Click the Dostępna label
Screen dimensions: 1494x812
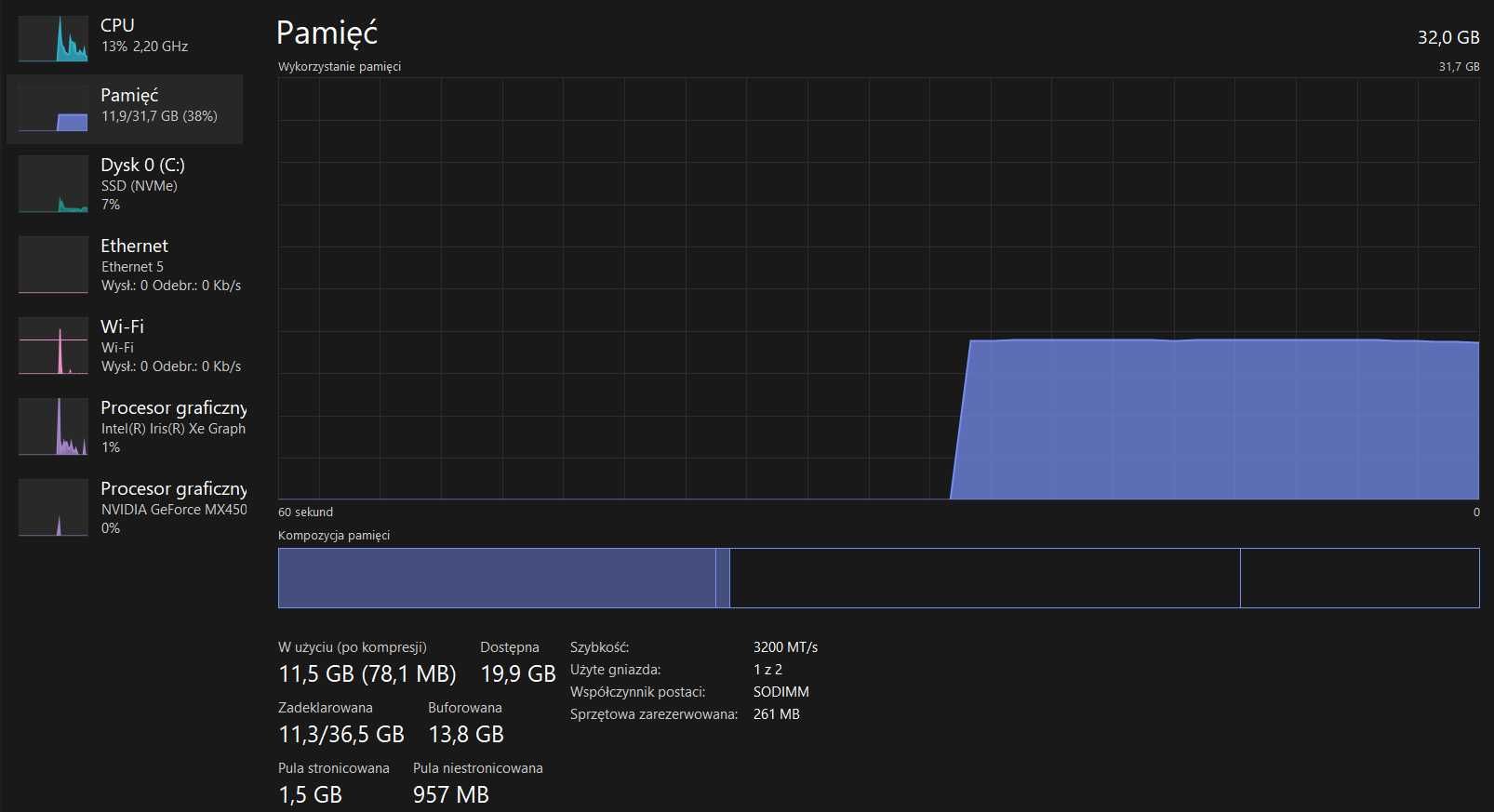(510, 647)
